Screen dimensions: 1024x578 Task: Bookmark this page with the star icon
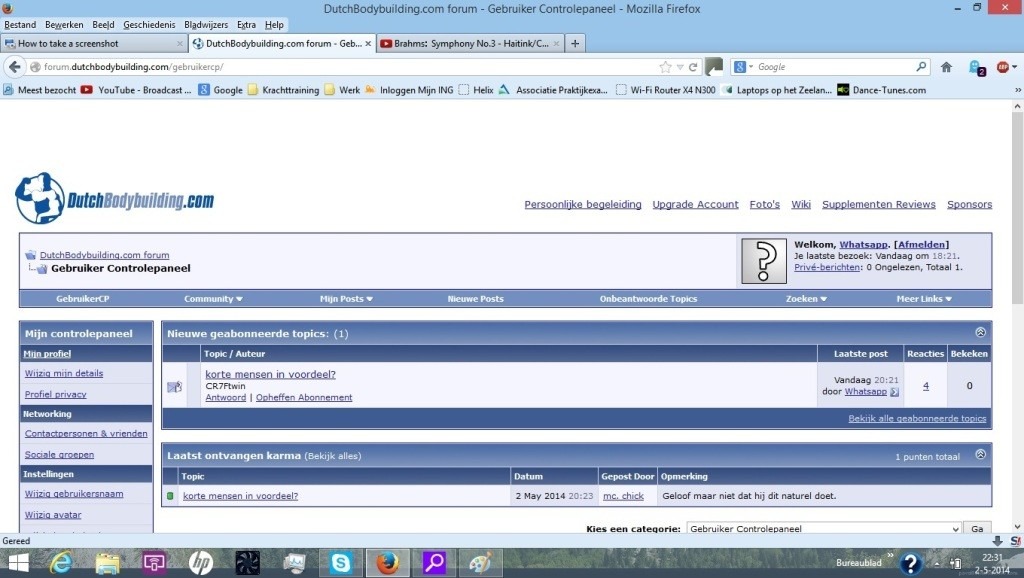(x=665, y=67)
